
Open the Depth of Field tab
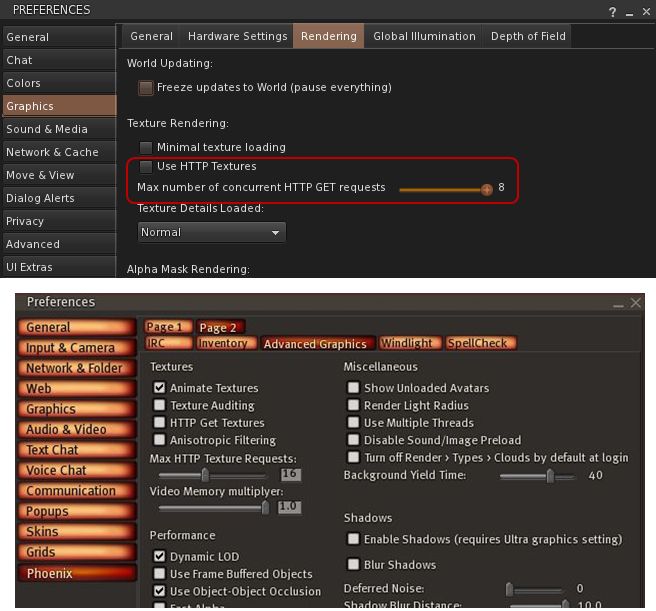pos(528,36)
